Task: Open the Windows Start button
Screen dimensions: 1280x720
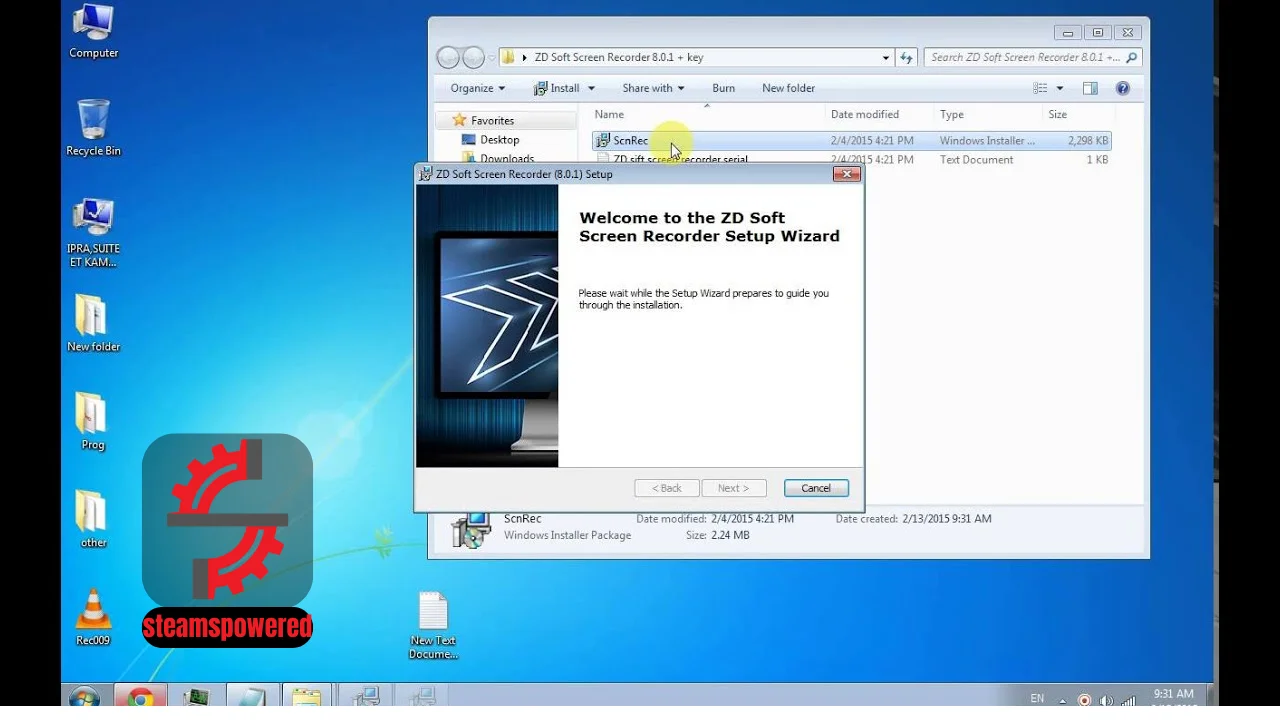Action: (x=85, y=697)
